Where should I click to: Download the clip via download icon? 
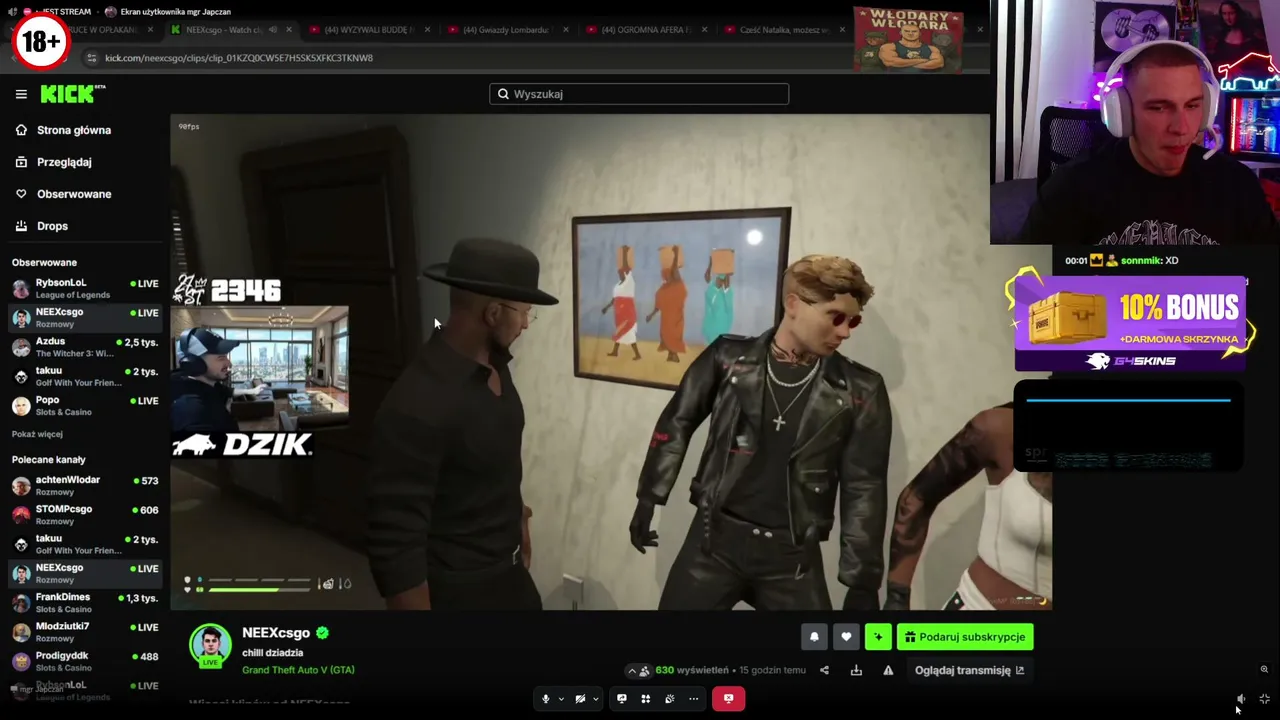(x=856, y=670)
